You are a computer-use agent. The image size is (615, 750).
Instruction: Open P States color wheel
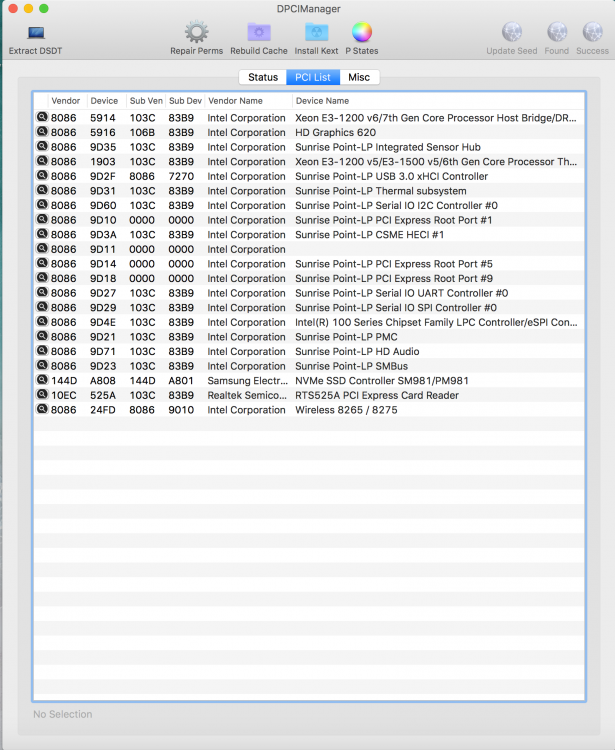tap(362, 32)
